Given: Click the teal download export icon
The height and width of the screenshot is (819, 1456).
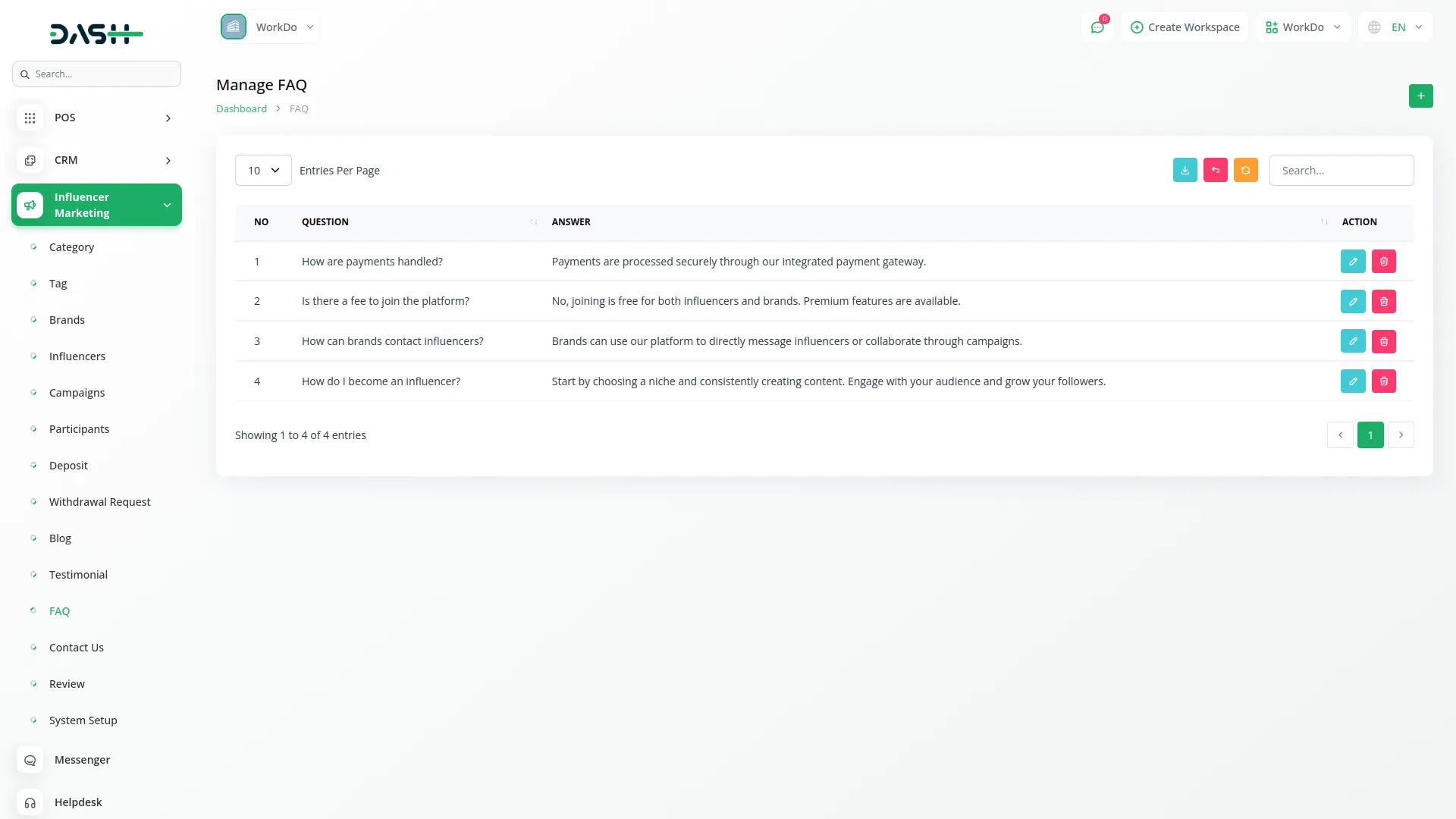Looking at the screenshot, I should click(x=1185, y=170).
